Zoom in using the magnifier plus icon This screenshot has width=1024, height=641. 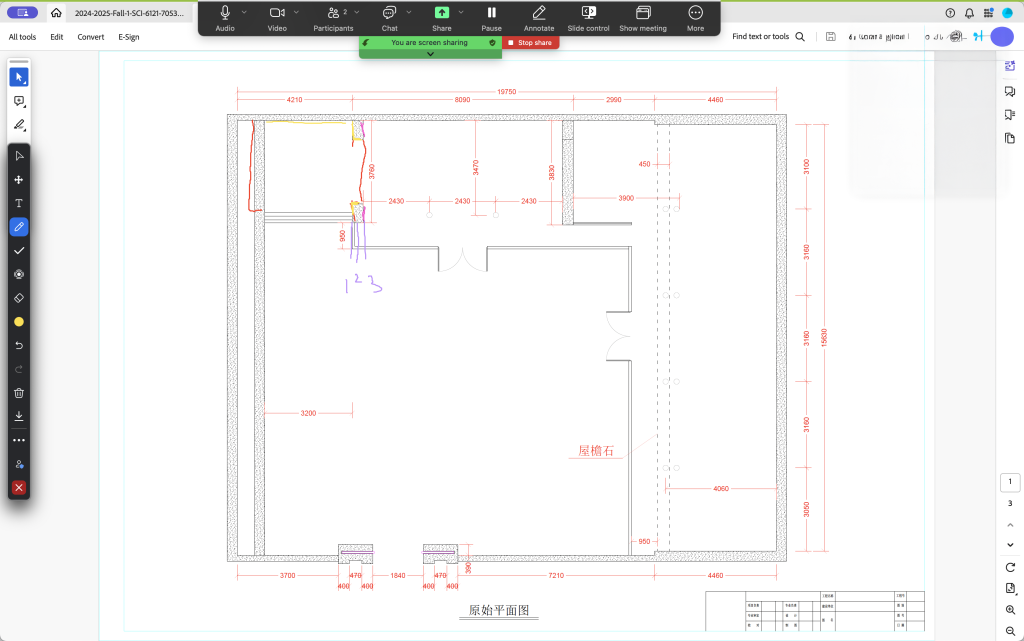point(1011,609)
